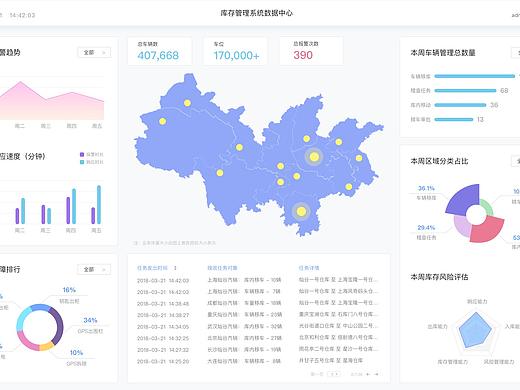Go to previous page arrow in task table
The height and width of the screenshot is (390, 520).
tap(368, 374)
